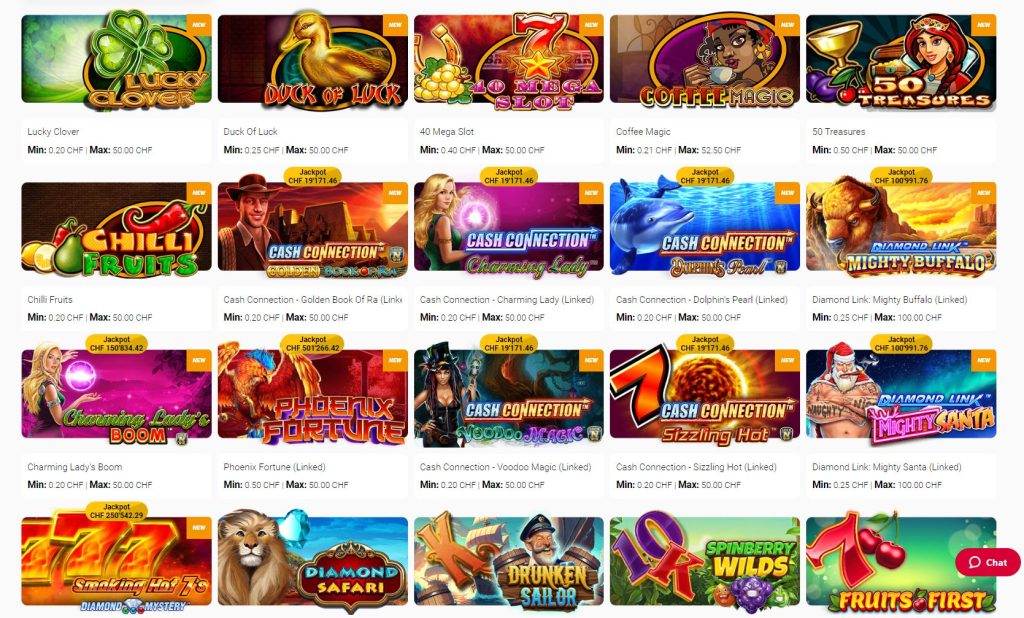
Task: Open the Diamond Safari game image
Action: (313, 561)
